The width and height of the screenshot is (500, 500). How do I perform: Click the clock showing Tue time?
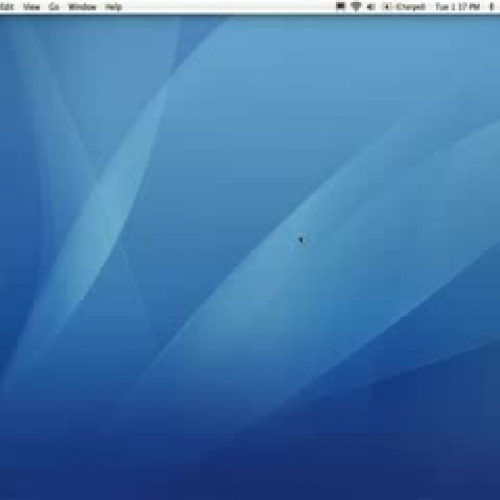458,7
